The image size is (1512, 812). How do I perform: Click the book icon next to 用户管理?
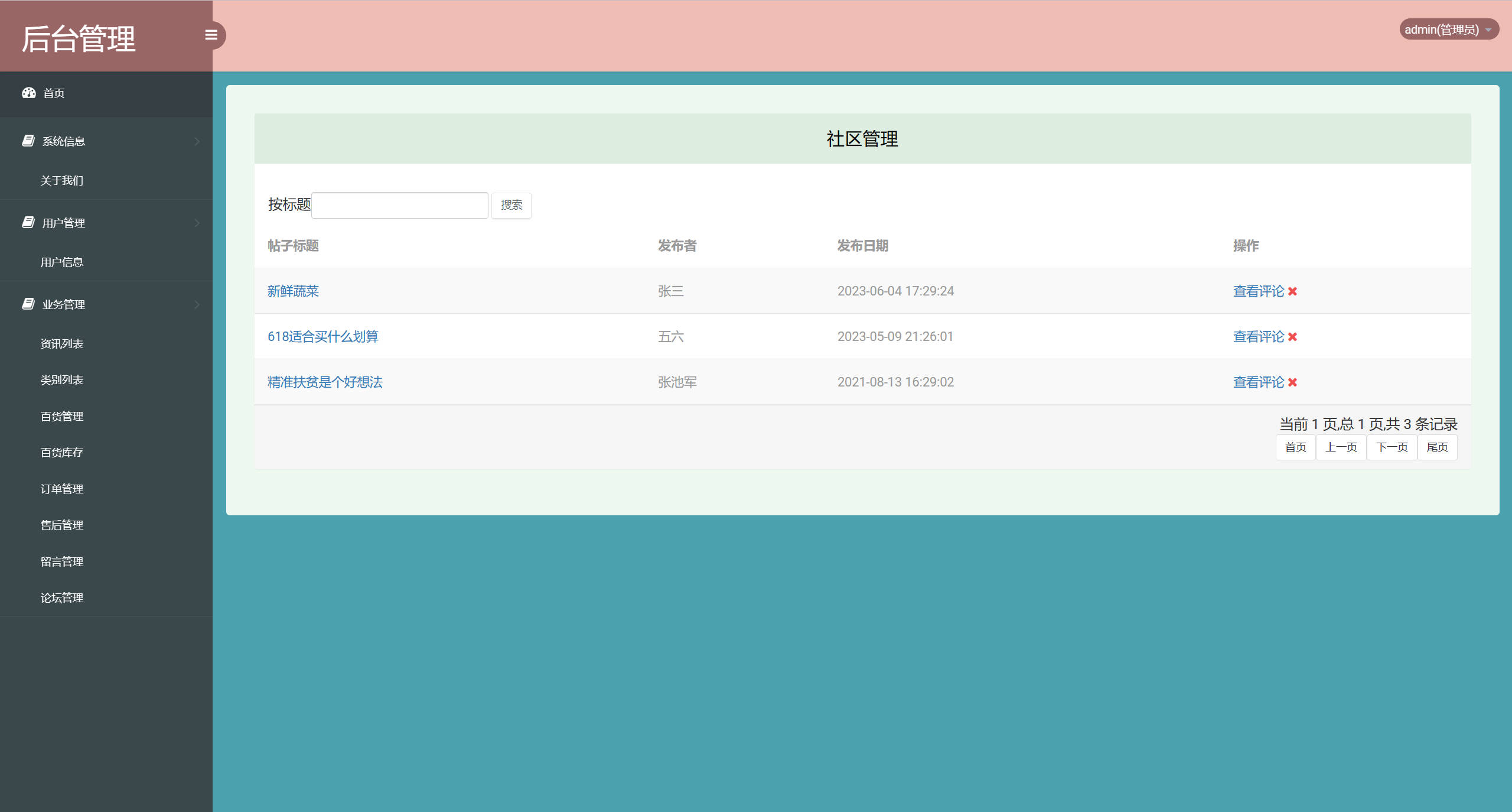tap(28, 222)
